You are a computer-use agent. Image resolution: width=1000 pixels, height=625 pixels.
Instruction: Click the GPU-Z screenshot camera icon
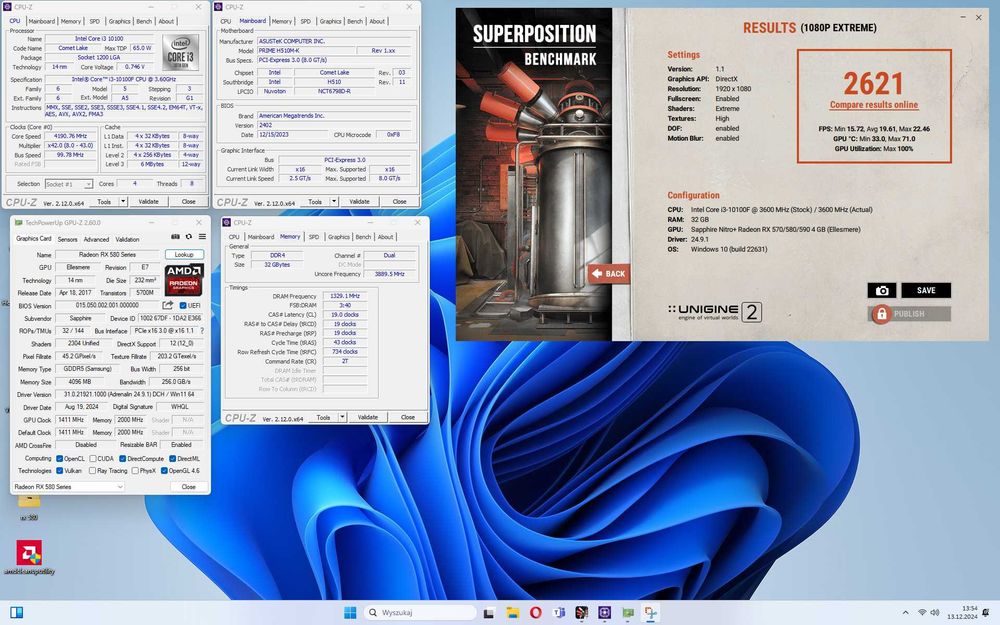click(175, 237)
